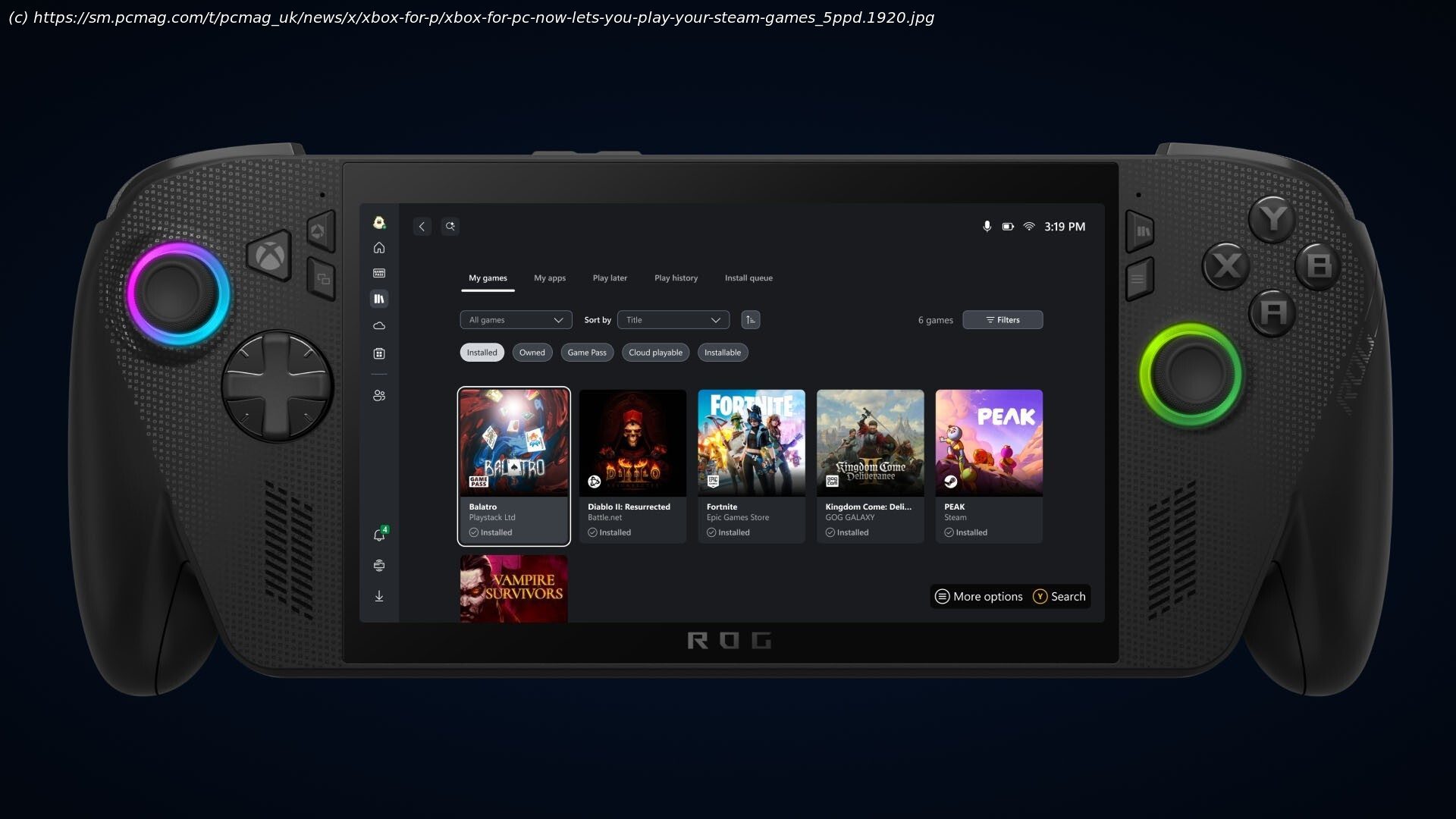The height and width of the screenshot is (819, 1456).
Task: Click the battery status icon
Action: pos(1008,227)
